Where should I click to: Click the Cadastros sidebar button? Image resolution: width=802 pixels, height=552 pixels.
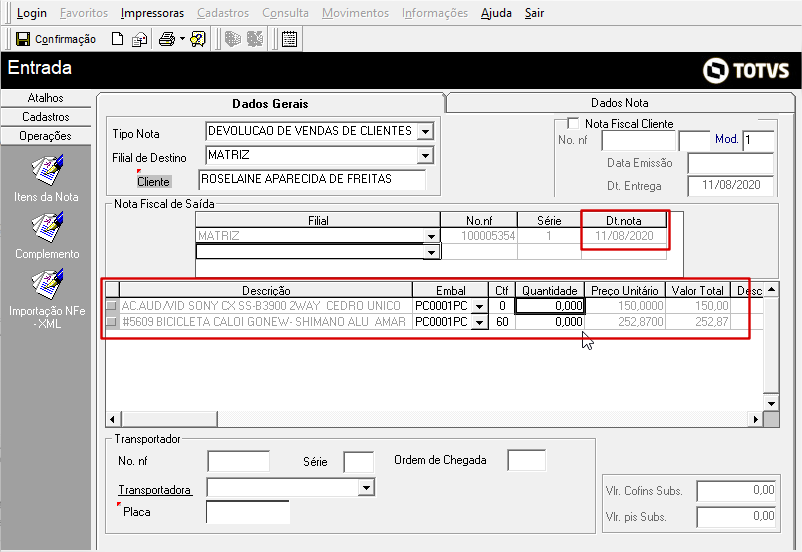(46, 117)
